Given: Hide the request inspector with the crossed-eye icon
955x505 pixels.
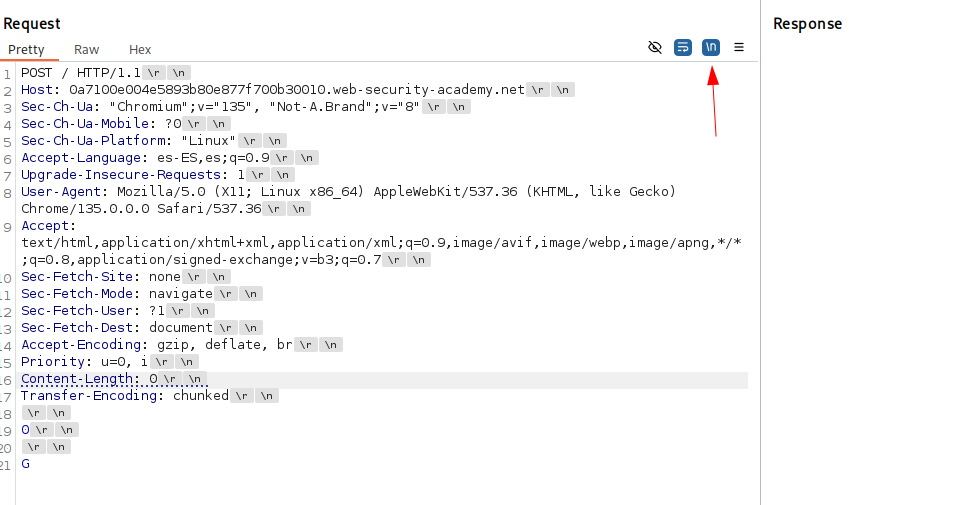Looking at the screenshot, I should [x=655, y=48].
